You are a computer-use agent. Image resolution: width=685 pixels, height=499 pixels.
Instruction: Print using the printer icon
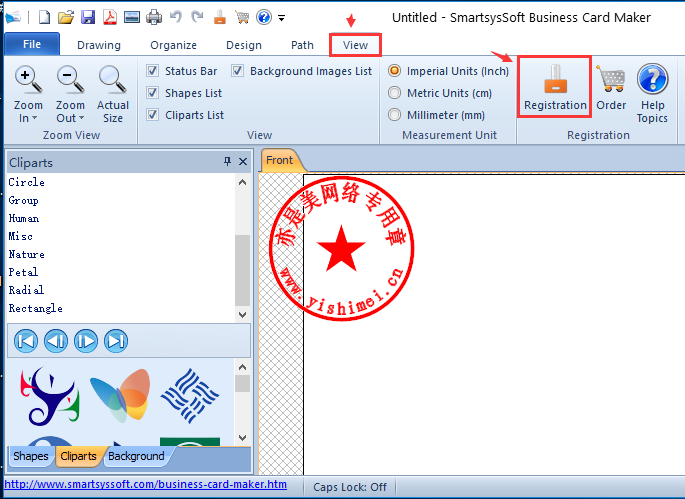point(154,17)
